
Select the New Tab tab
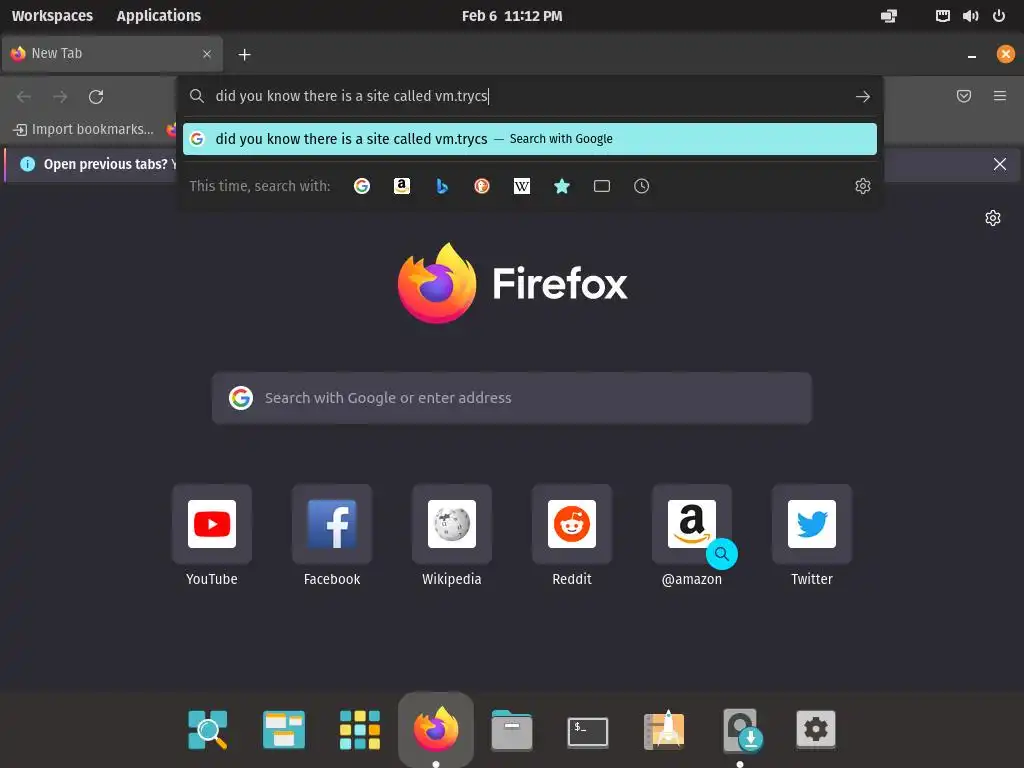112,54
